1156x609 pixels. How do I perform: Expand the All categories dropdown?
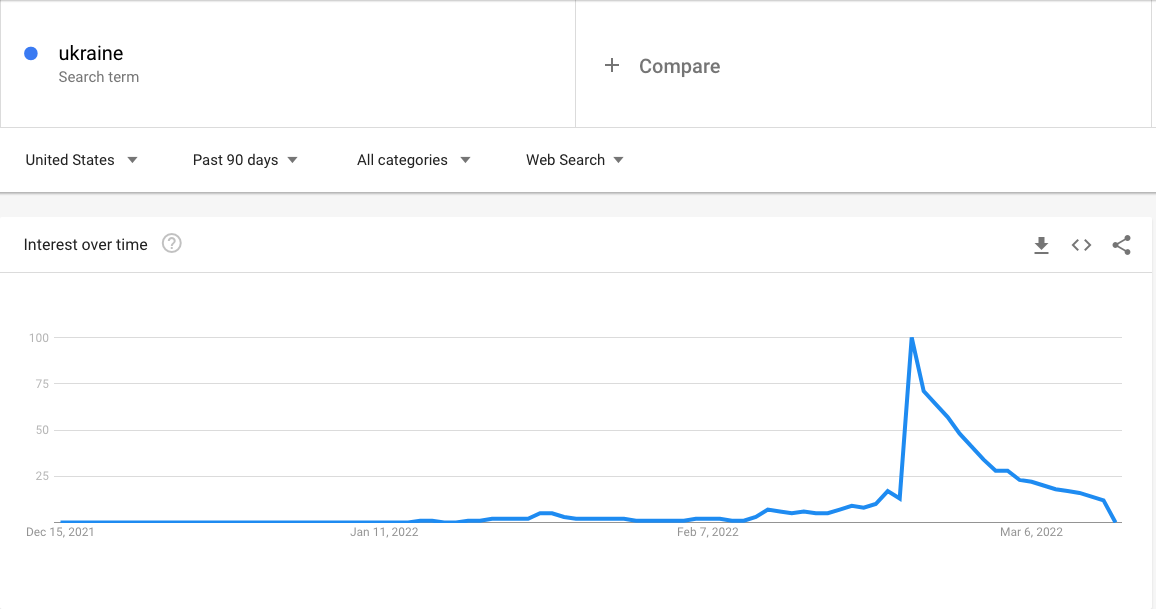click(x=413, y=160)
